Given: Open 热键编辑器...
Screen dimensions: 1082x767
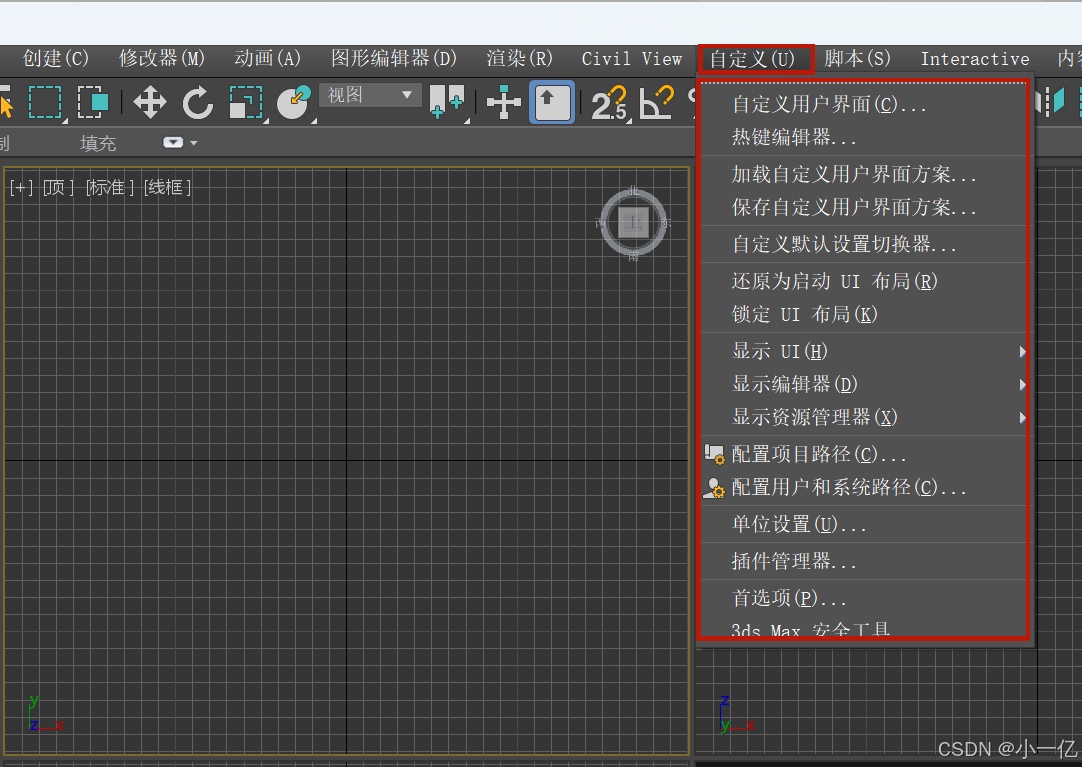Looking at the screenshot, I should click(865, 137).
